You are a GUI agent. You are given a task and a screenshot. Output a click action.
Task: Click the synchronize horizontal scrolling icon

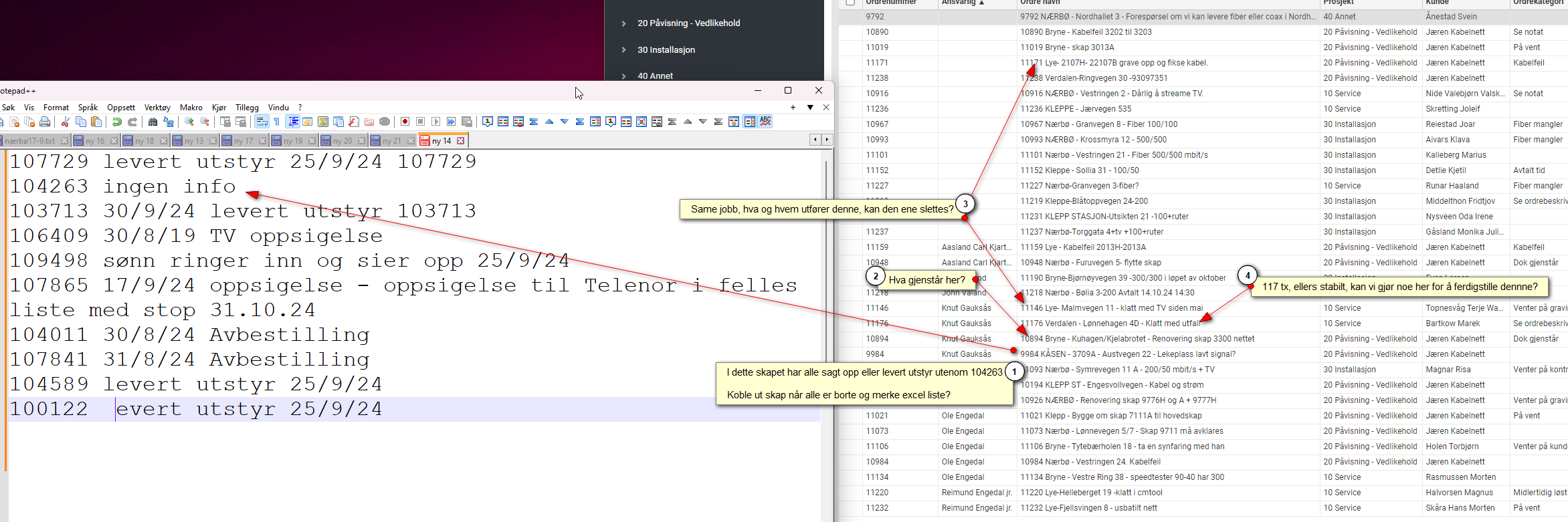pos(241,122)
